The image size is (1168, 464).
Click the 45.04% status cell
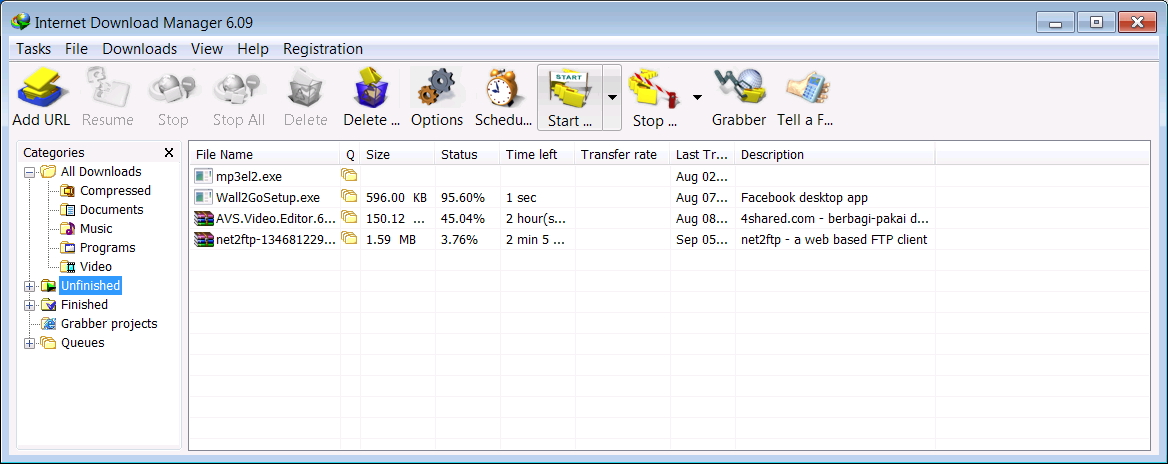click(x=463, y=219)
